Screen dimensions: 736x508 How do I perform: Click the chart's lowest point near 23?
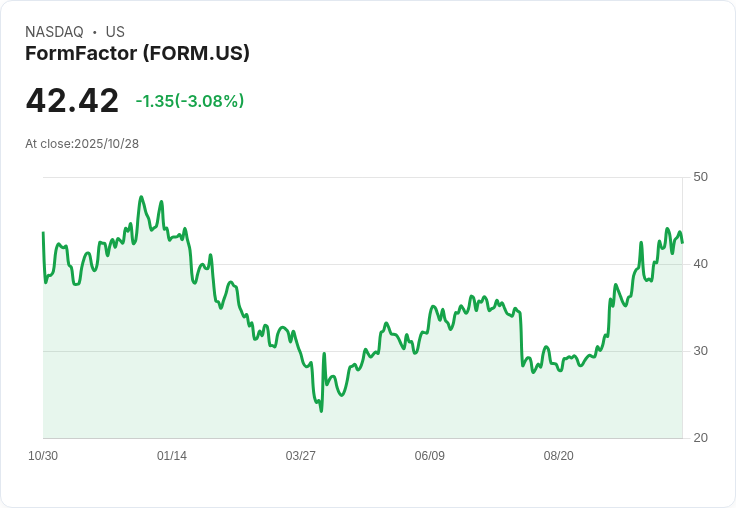(321, 410)
